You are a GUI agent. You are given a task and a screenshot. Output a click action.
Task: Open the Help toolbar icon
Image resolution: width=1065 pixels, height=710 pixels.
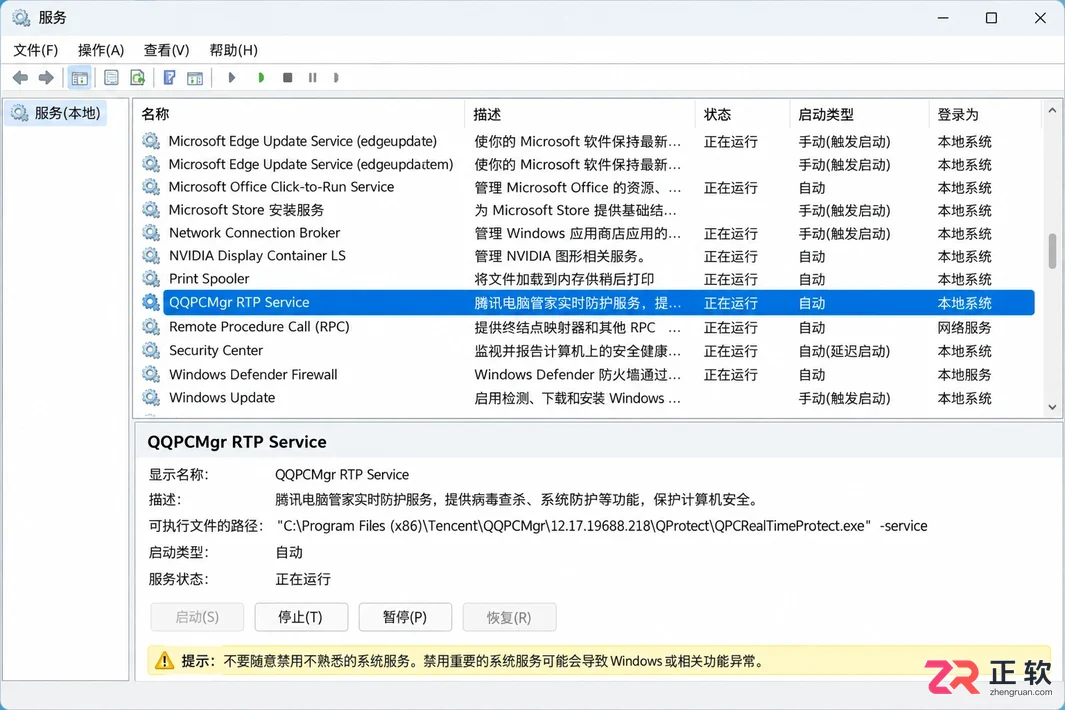(170, 77)
